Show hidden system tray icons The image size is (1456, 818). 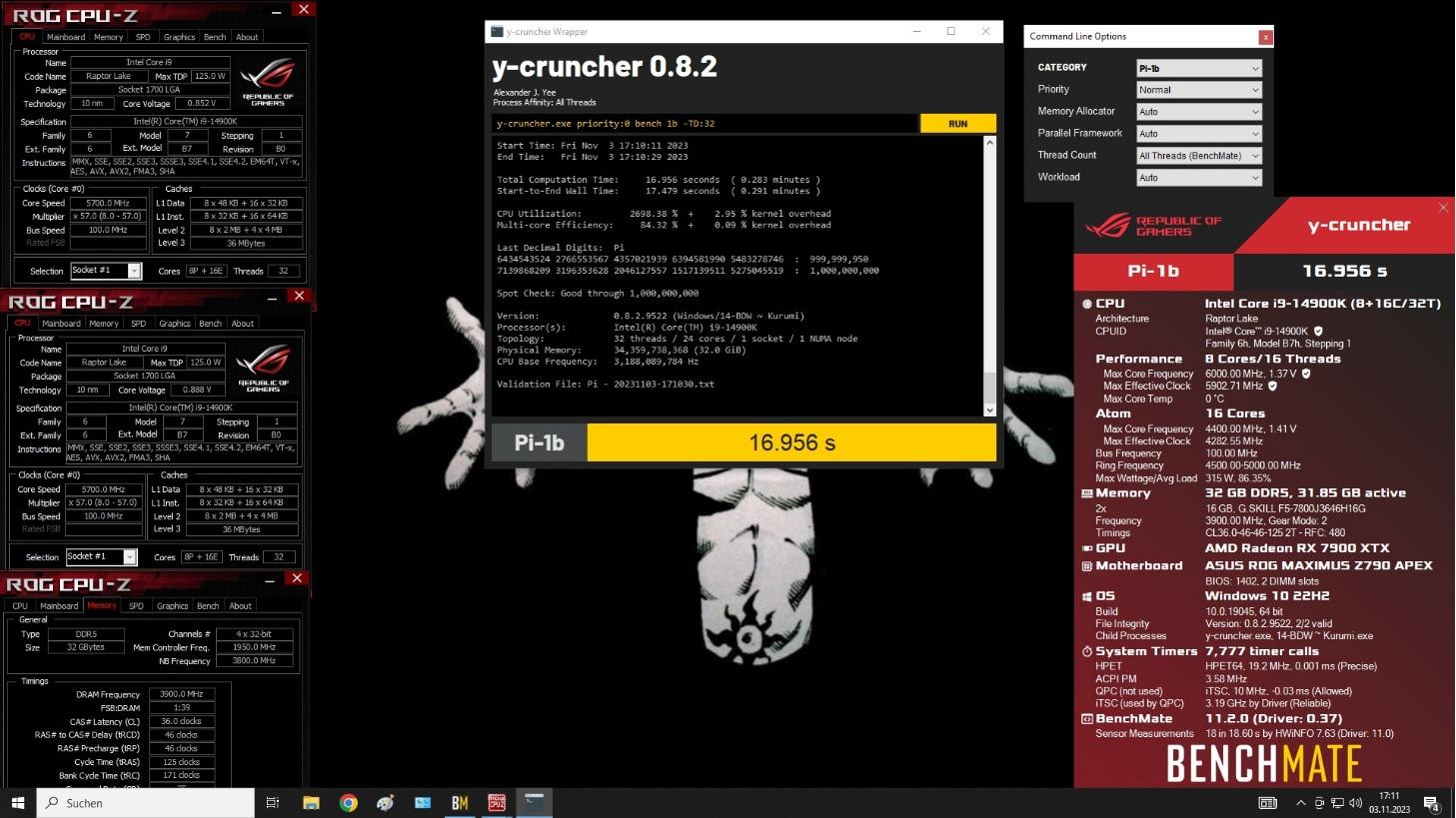[x=1300, y=802]
